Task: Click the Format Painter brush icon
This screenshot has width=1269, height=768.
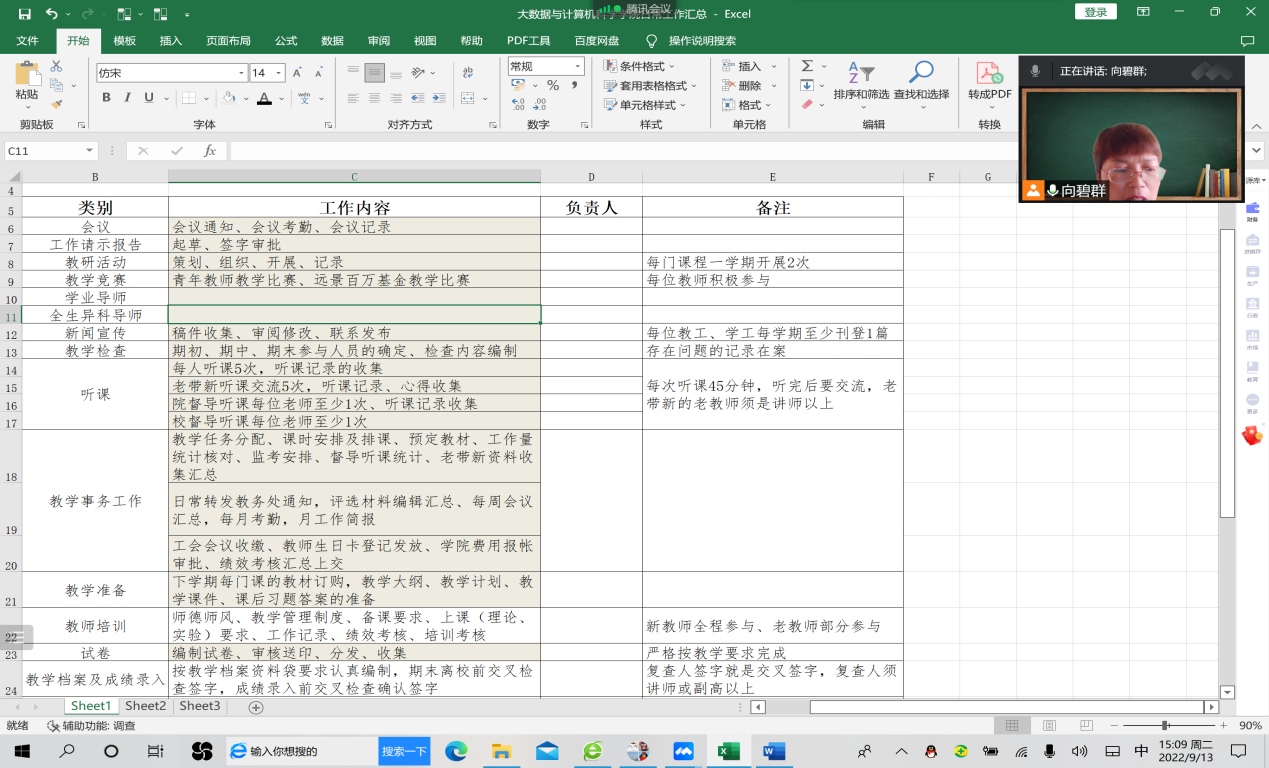Action: click(x=57, y=103)
